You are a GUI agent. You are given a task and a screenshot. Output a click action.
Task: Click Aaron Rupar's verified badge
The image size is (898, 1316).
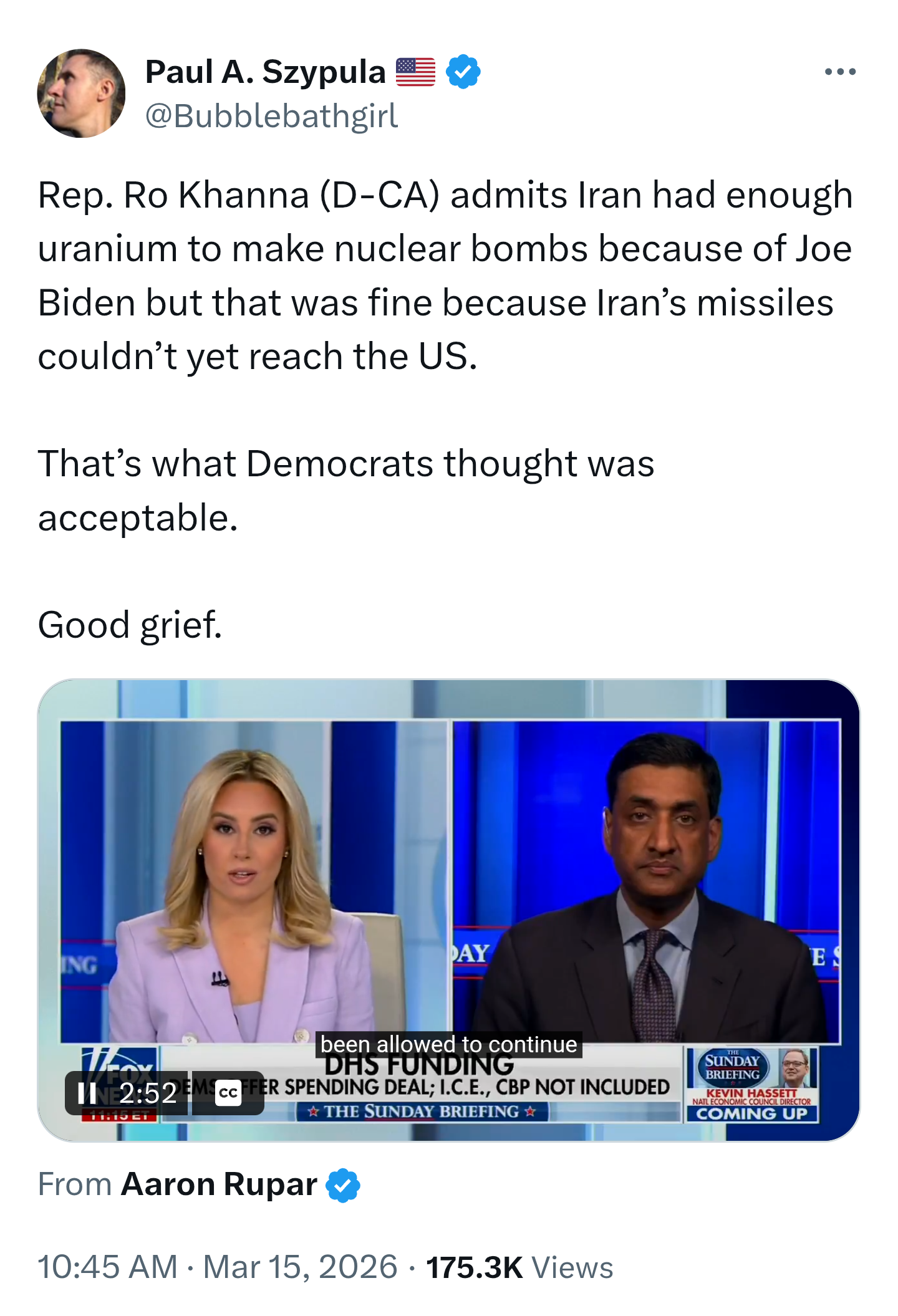point(343,1184)
